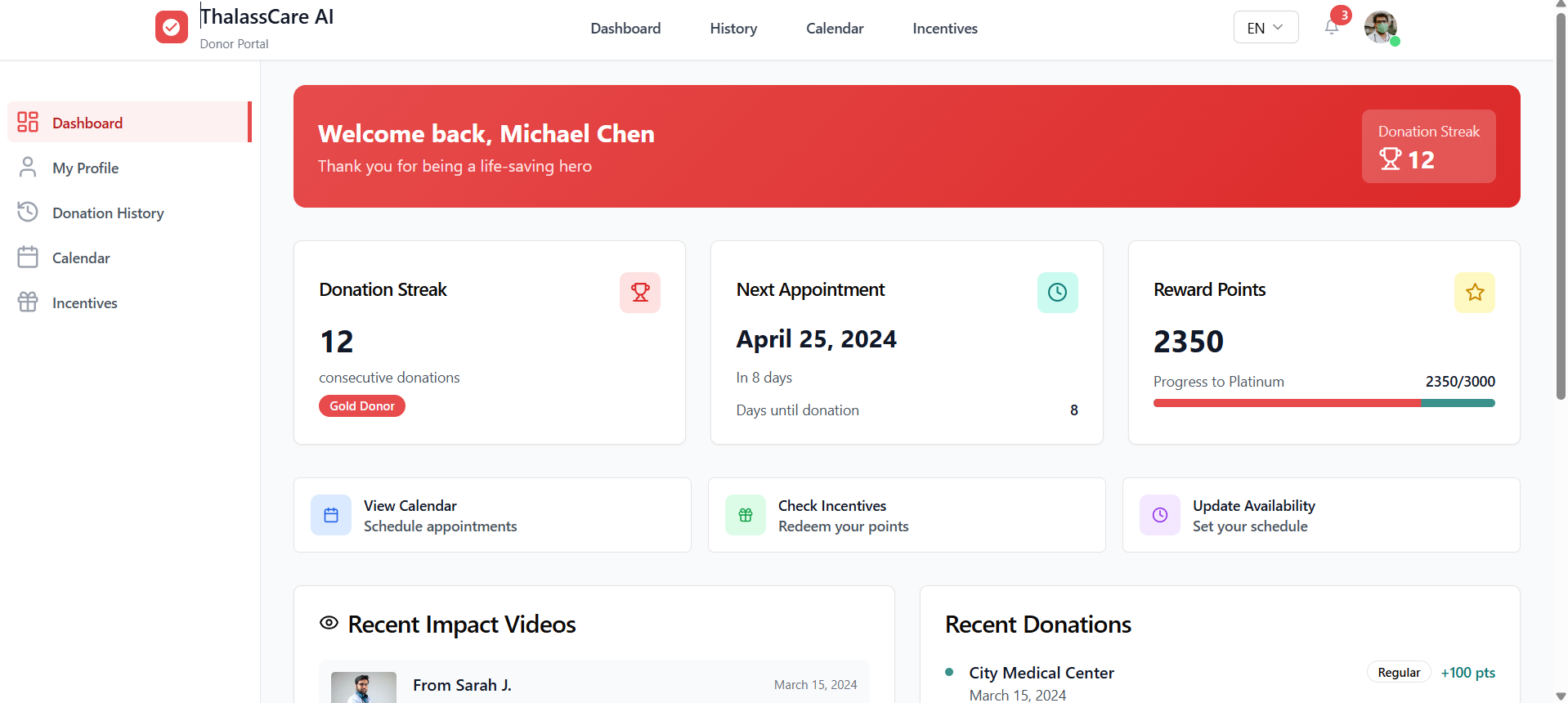Click the eye icon next to Recent Impact Videos

tap(329, 623)
